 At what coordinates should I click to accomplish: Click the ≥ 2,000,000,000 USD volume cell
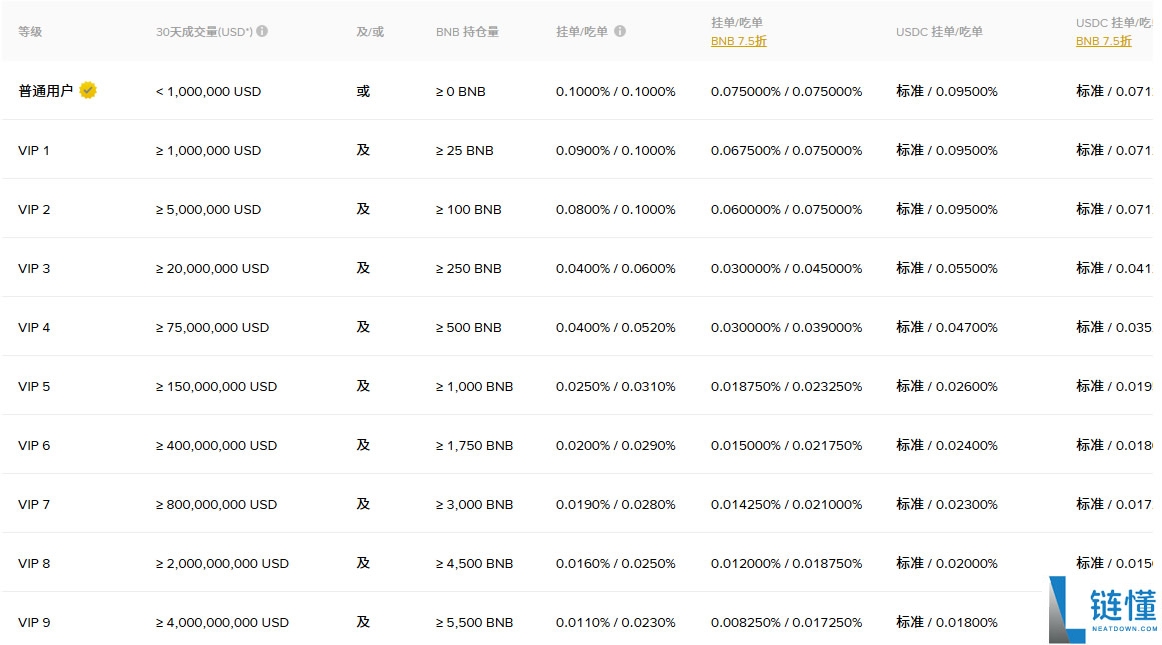[x=222, y=563]
